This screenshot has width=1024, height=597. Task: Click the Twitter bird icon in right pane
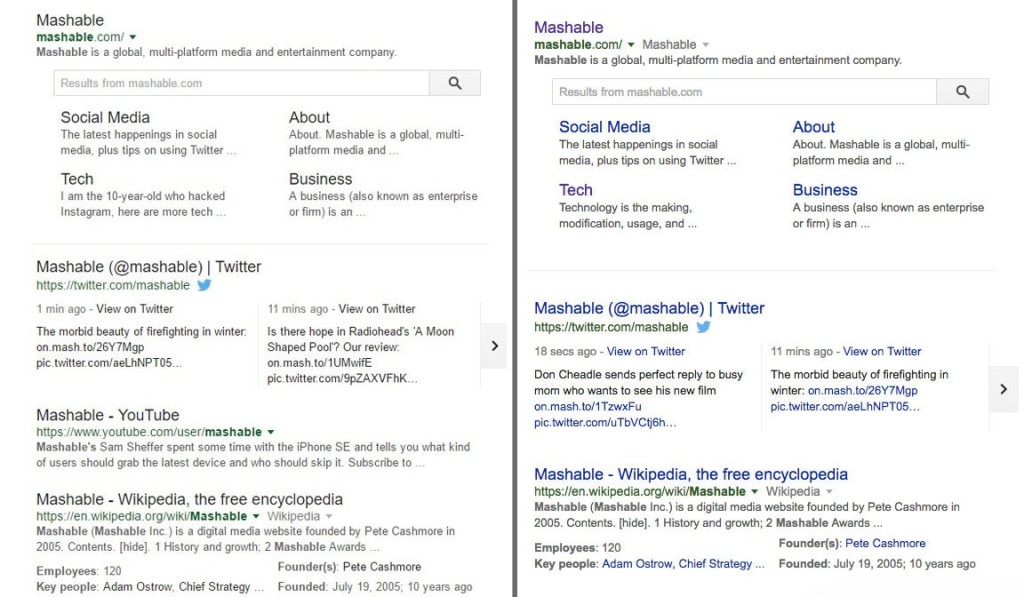tap(703, 327)
